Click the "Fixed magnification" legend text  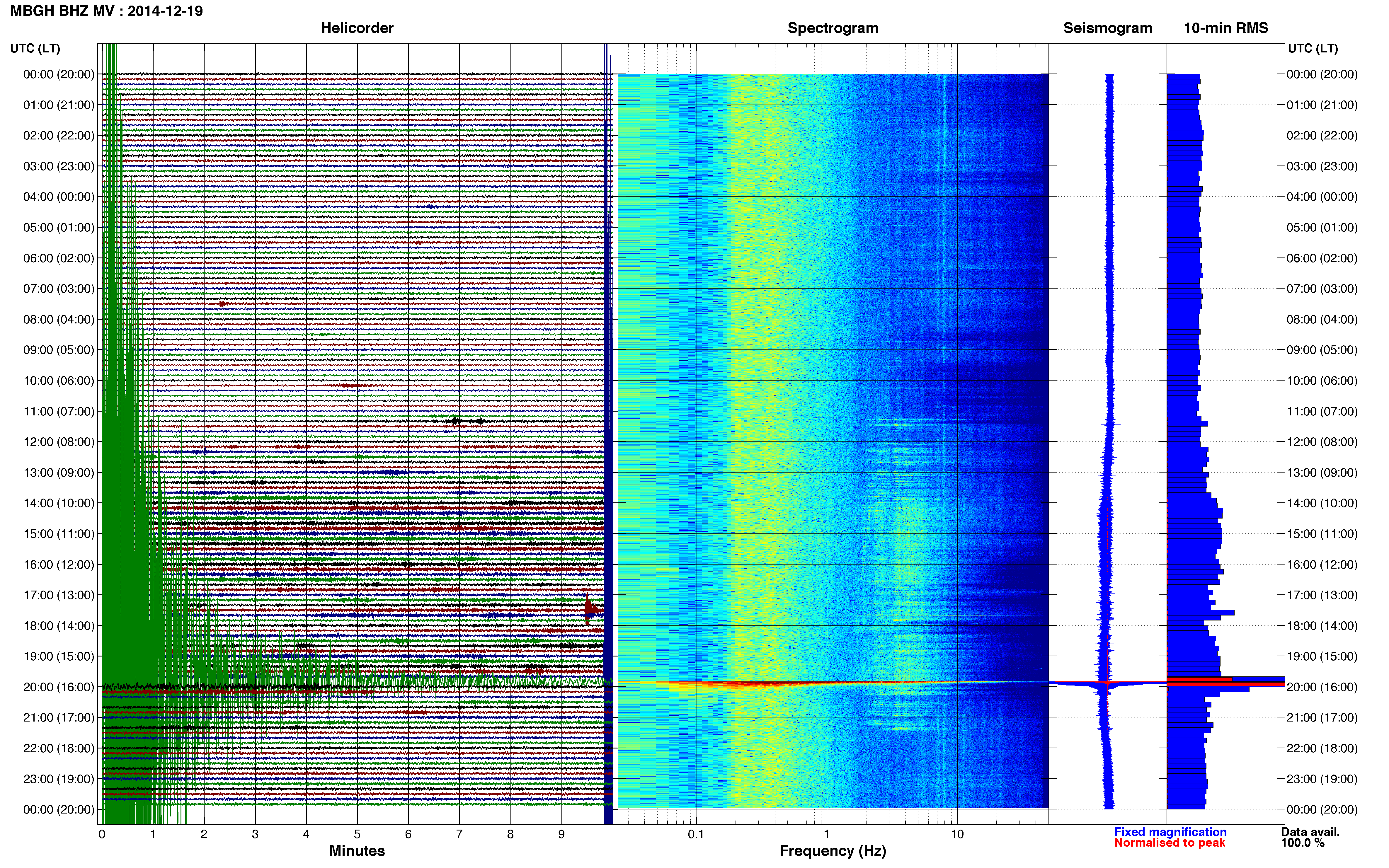click(x=1170, y=832)
